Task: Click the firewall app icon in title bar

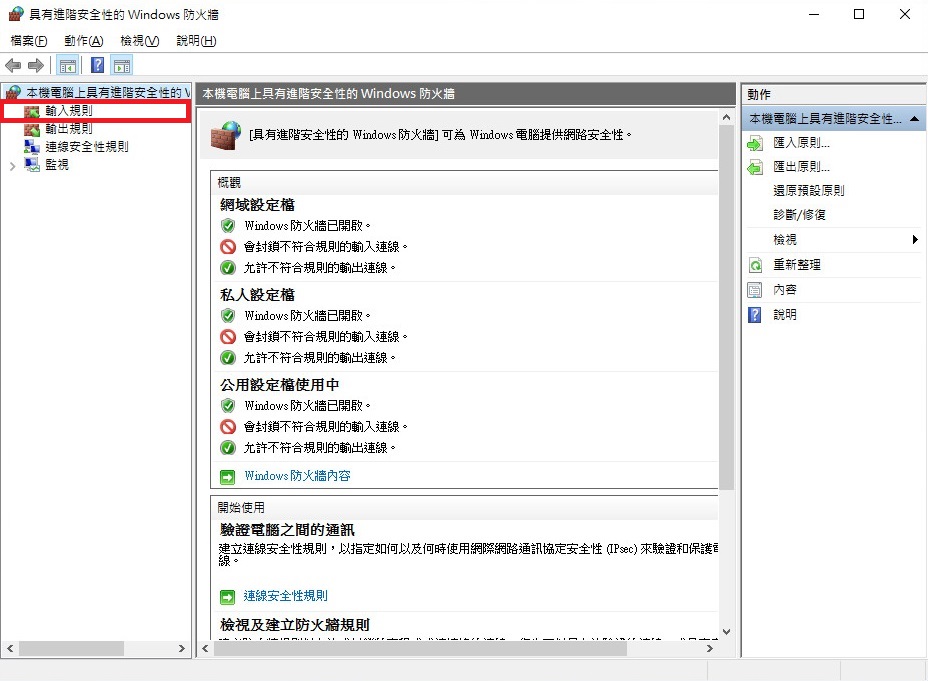Action: coord(16,14)
